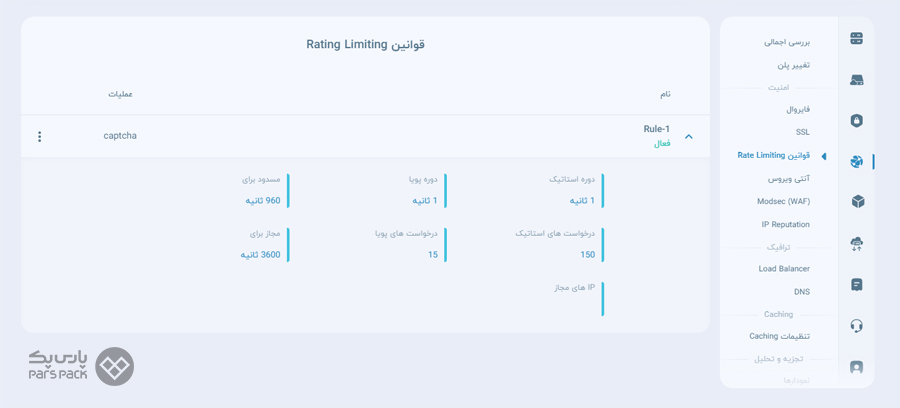Open the Load Balancer menu item
The image size is (900, 408).
(784, 269)
